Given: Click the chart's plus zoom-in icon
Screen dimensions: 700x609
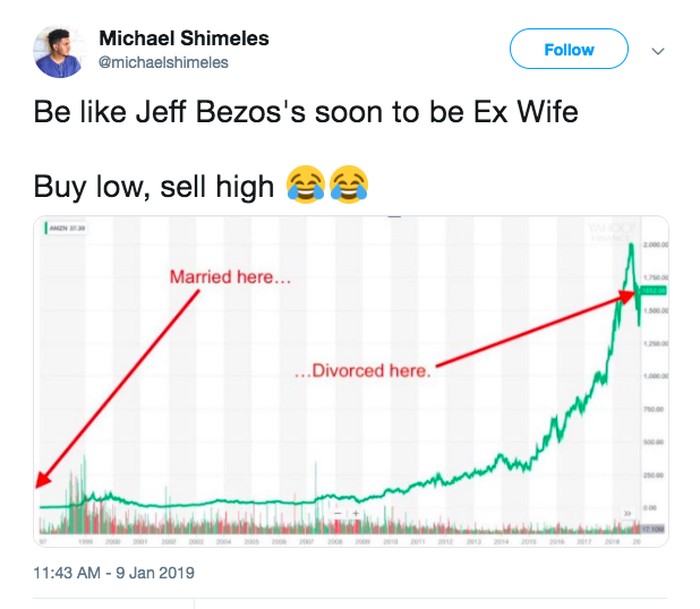Looking at the screenshot, I should 355,514.
